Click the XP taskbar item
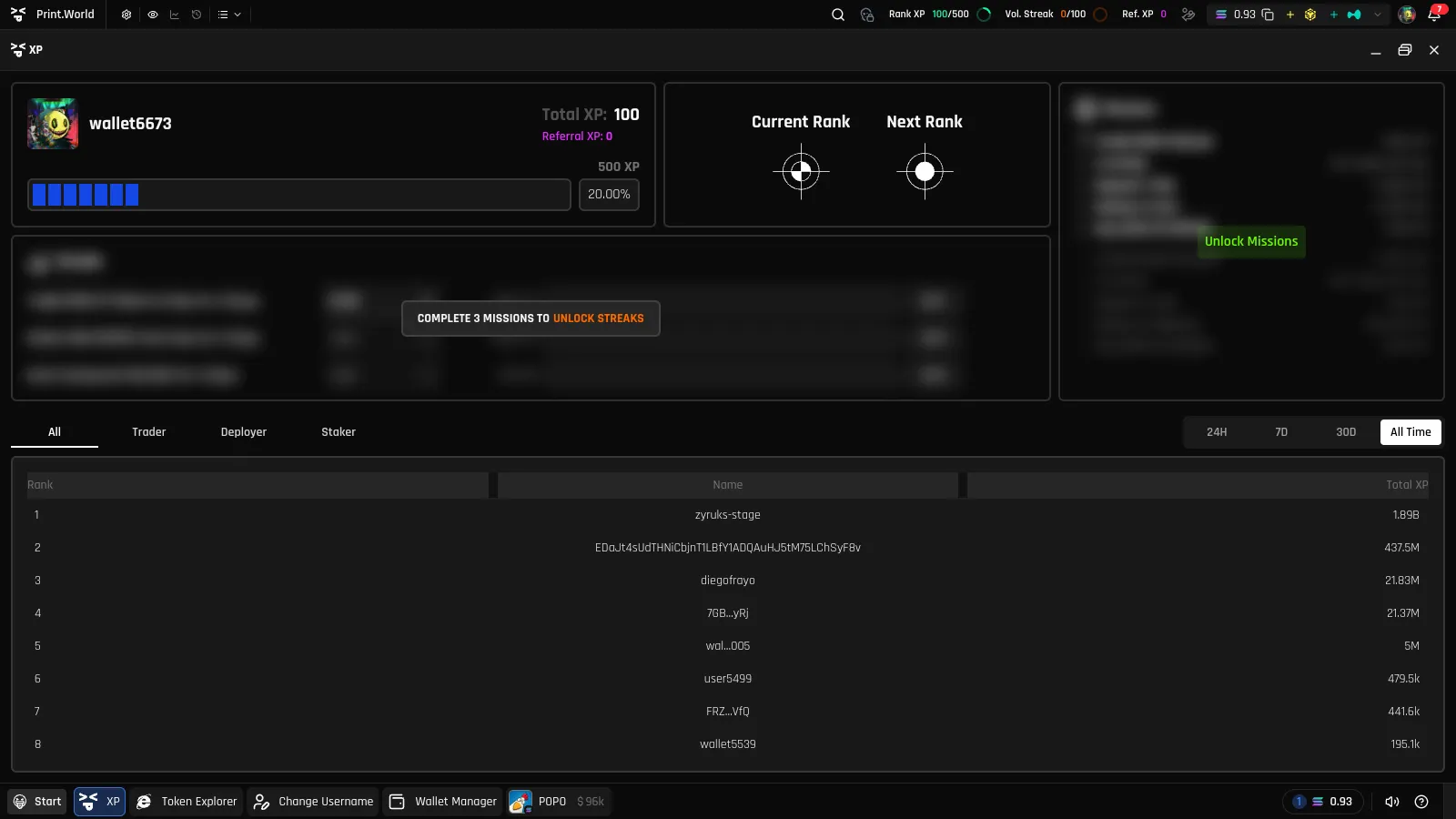This screenshot has width=1456, height=819. point(99,802)
